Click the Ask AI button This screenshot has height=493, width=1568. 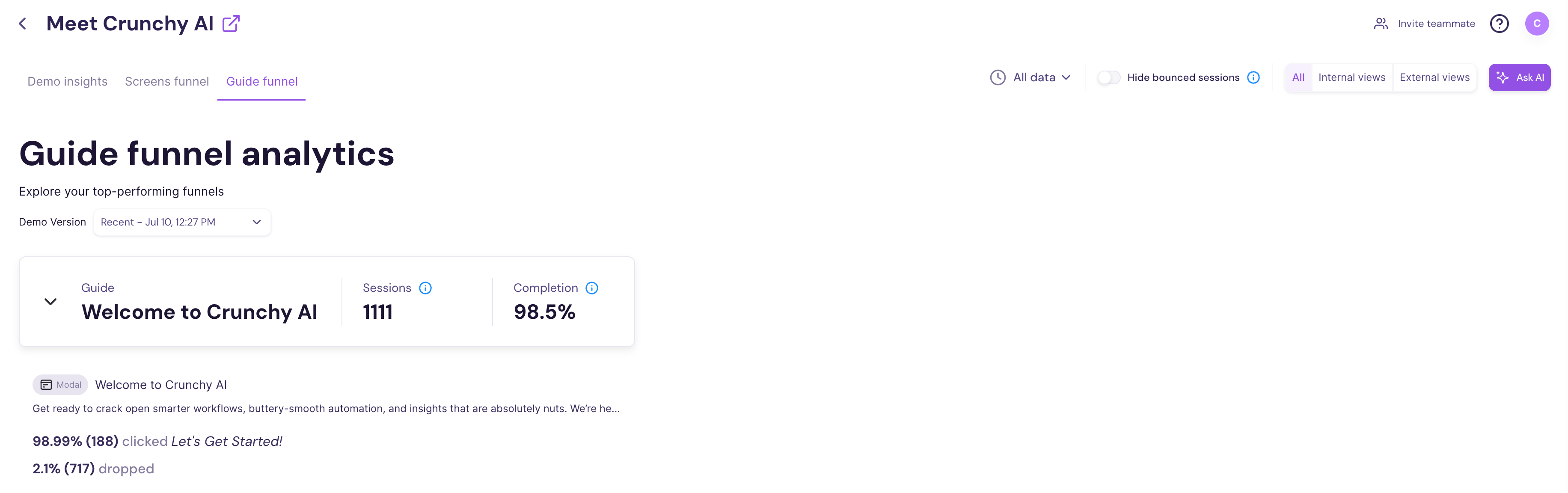click(1520, 77)
